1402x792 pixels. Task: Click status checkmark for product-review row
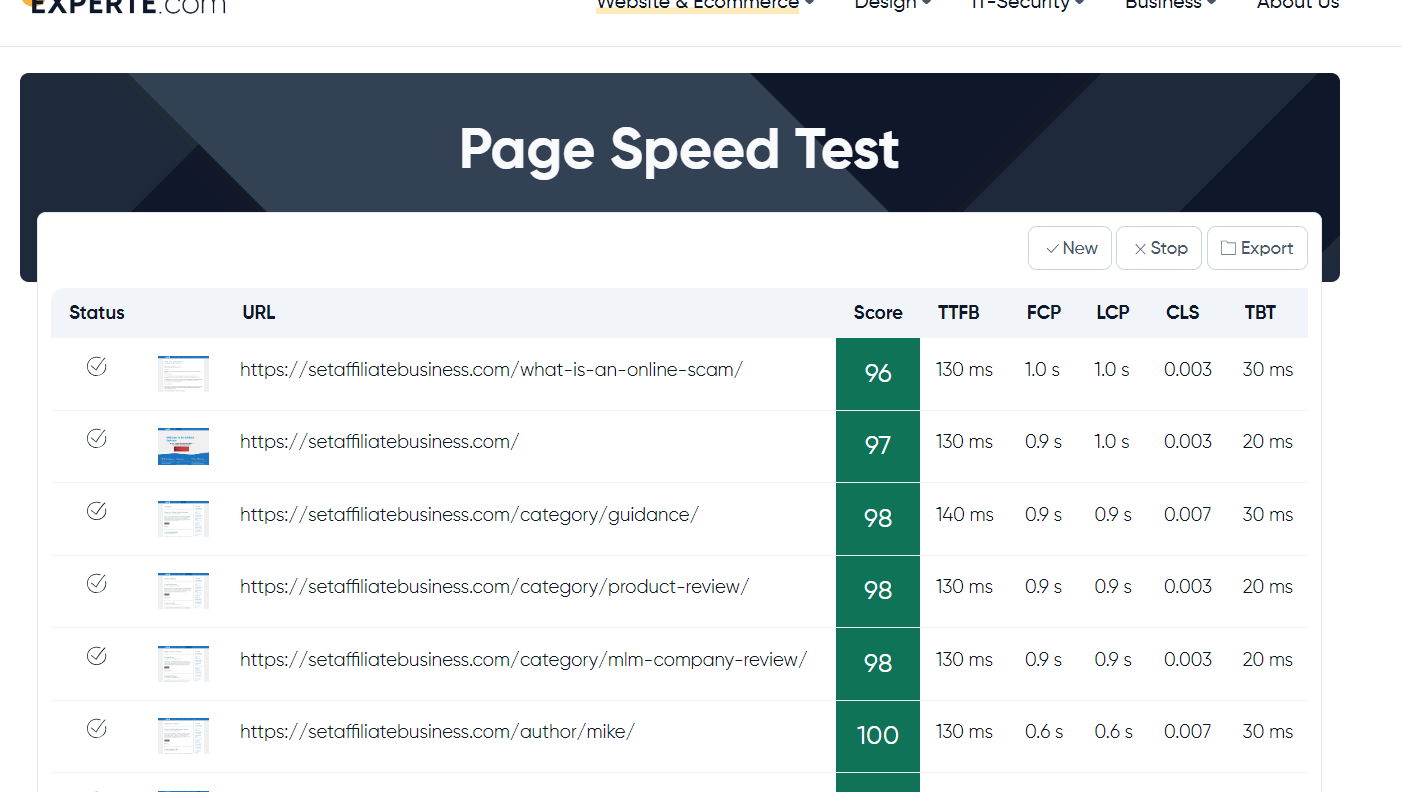[x=97, y=583]
